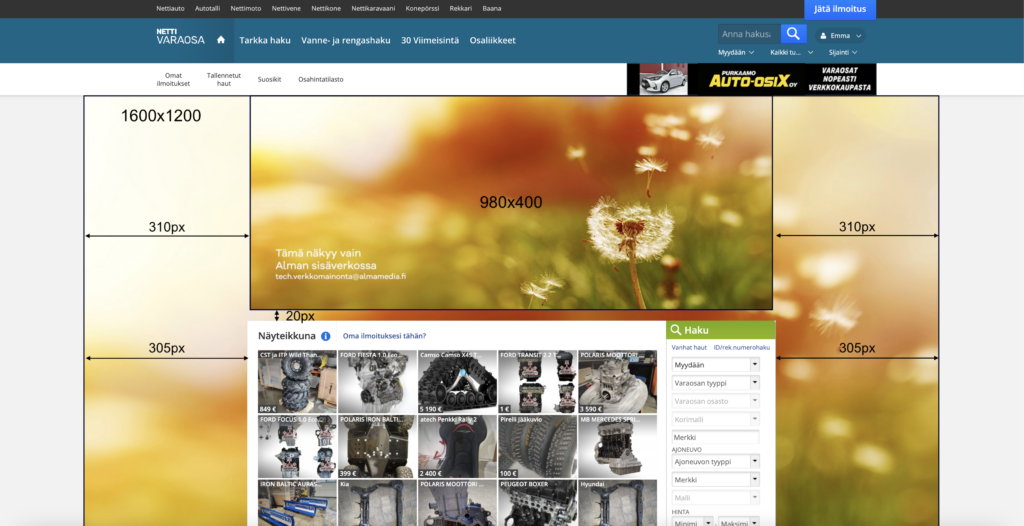This screenshot has width=1024, height=526.
Task: Open the Nettikone top link
Action: coord(326,8)
